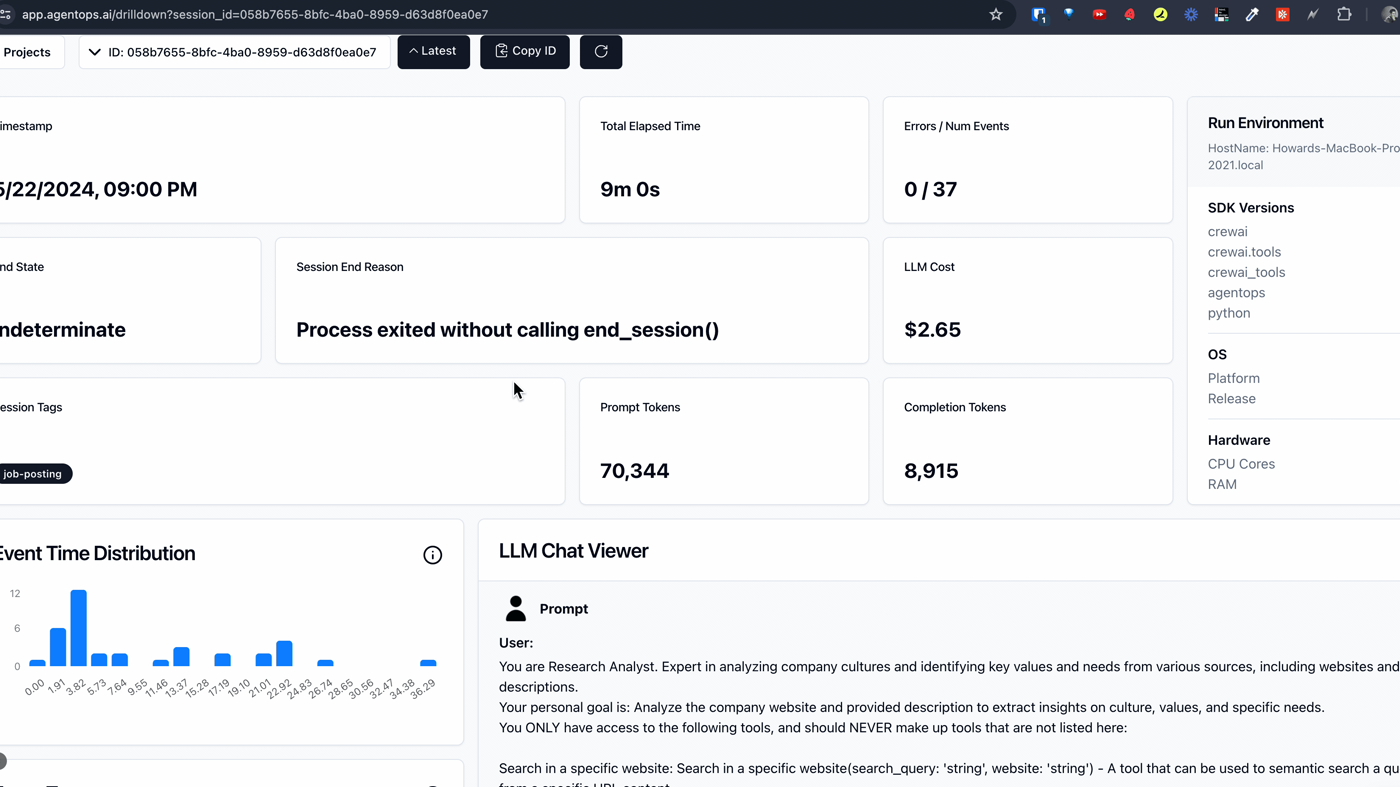Click the LLM Cost value $2.65
This screenshot has height=787, width=1400.
(932, 330)
